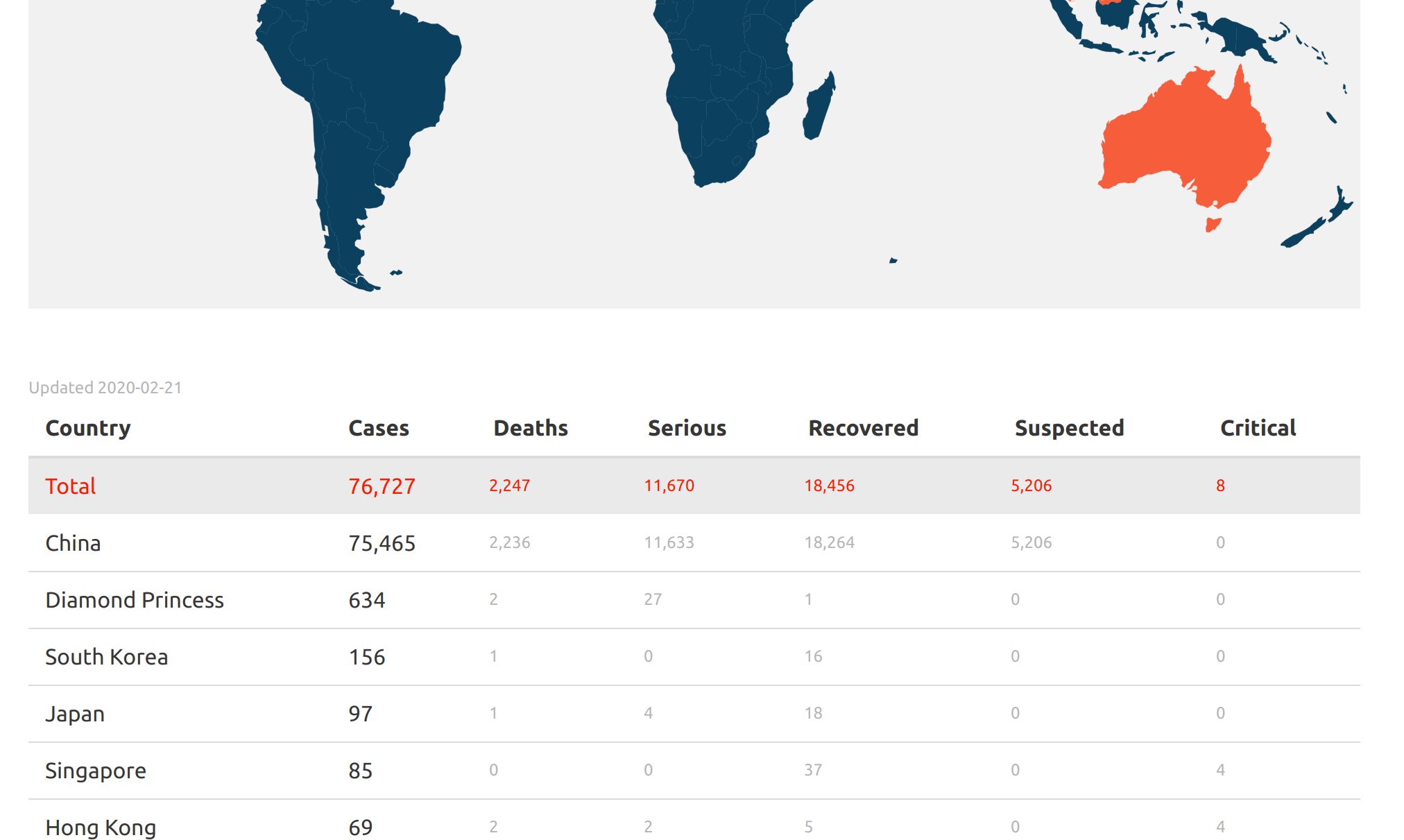Select the Singapore row
The height and width of the screenshot is (840, 1404).
pos(96,770)
